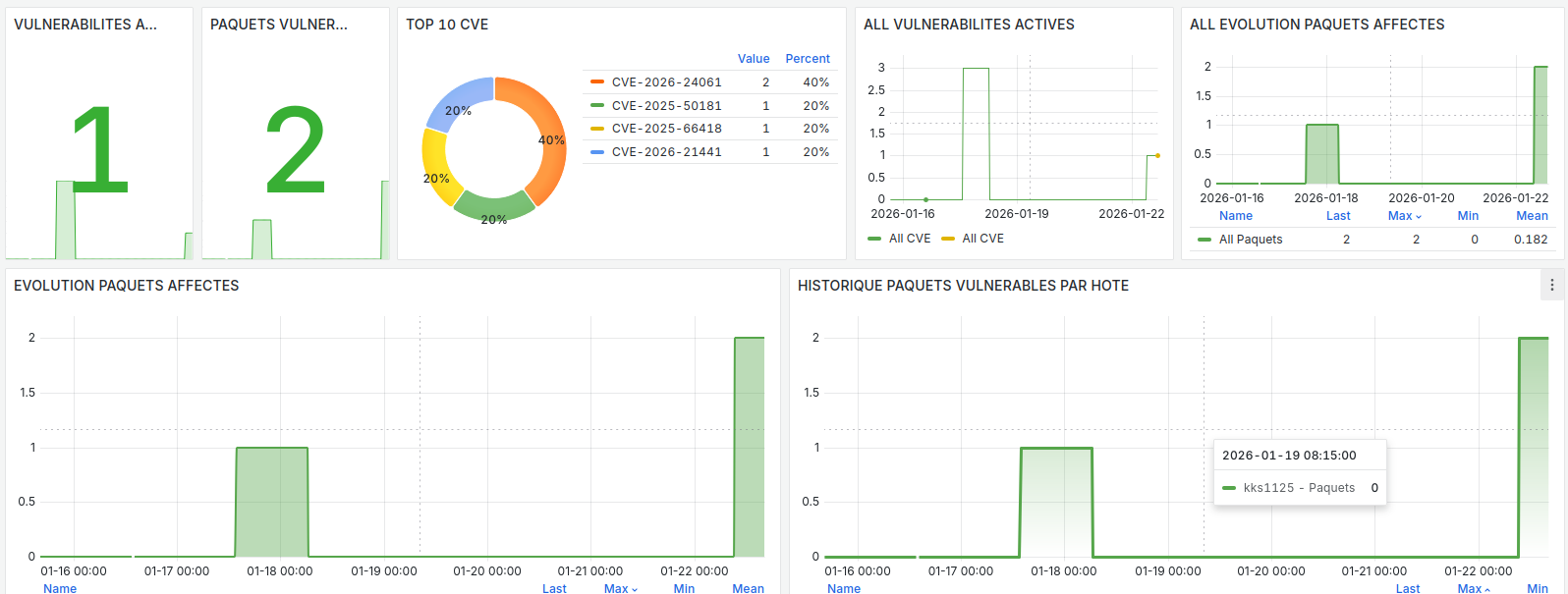
Task: Sort Top 10 CVE by Value column
Action: click(754, 59)
